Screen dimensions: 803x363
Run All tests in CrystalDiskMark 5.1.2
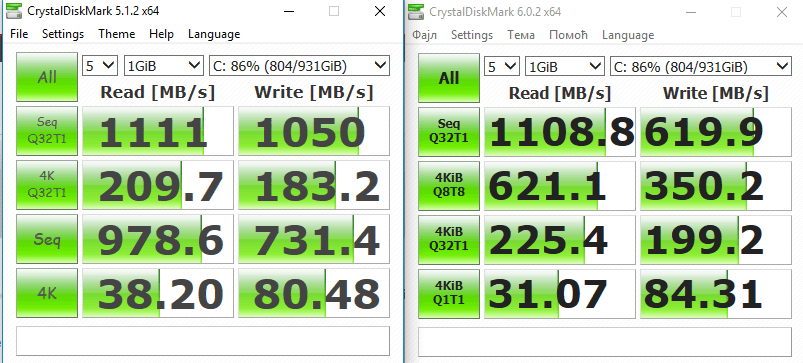point(47,77)
